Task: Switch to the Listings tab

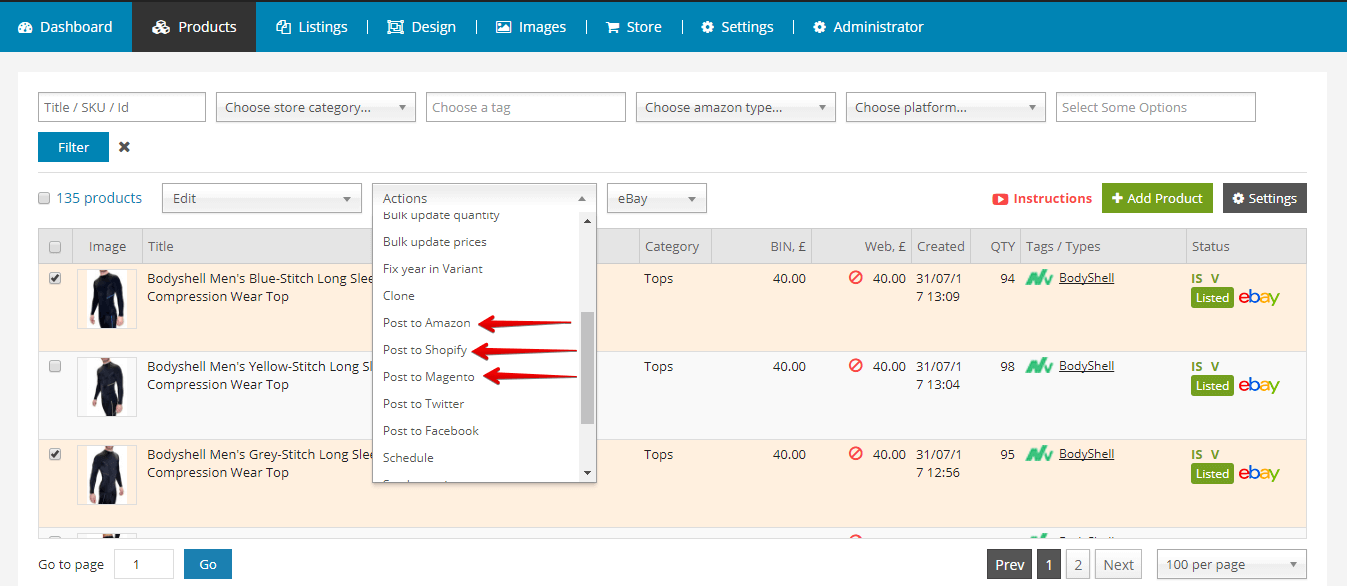Action: point(312,27)
